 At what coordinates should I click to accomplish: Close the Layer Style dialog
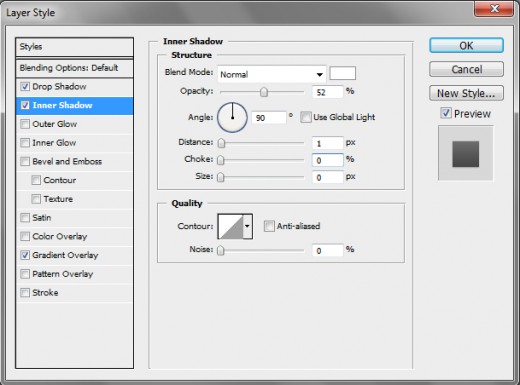494,8
